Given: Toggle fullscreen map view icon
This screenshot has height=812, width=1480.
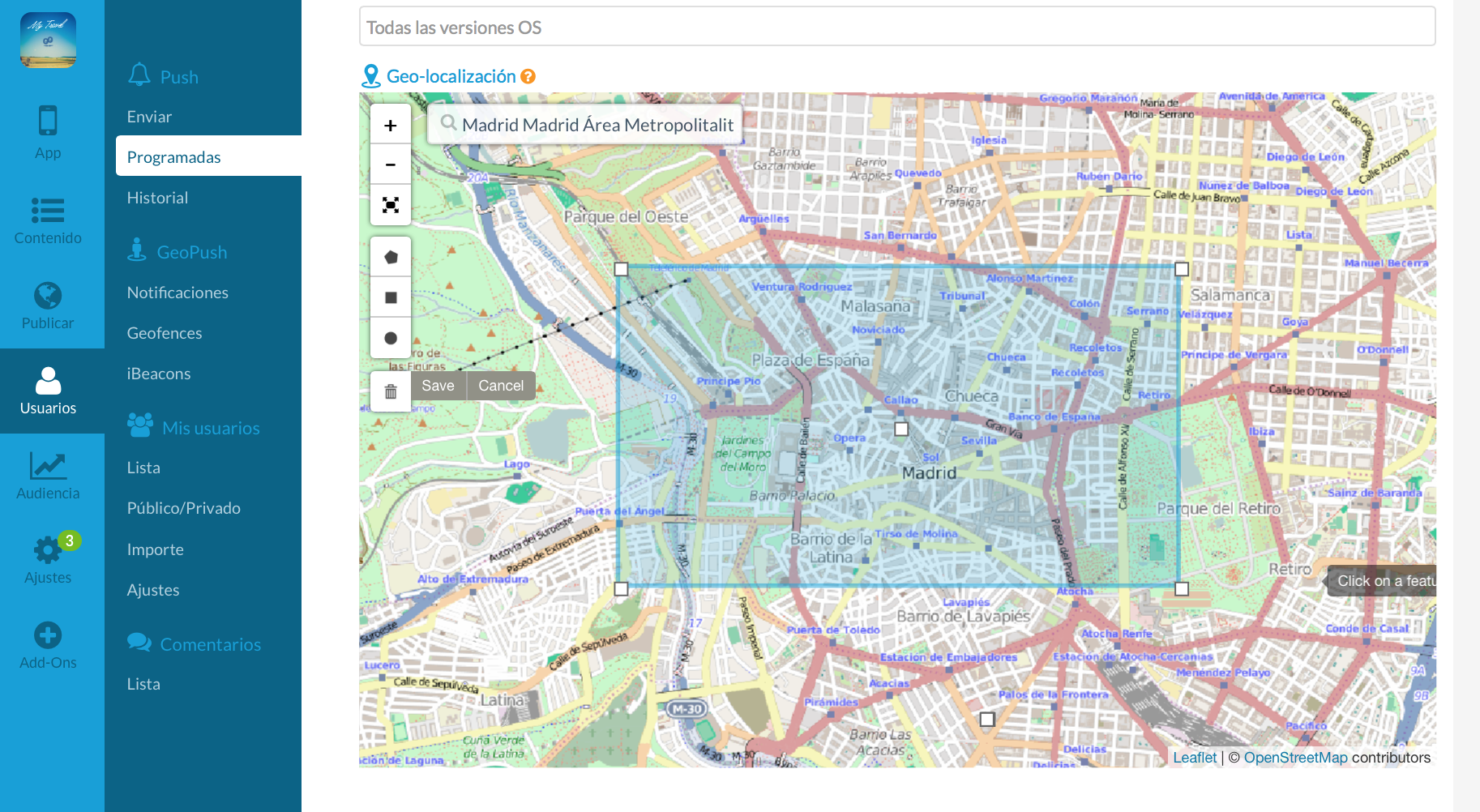Looking at the screenshot, I should point(391,205).
